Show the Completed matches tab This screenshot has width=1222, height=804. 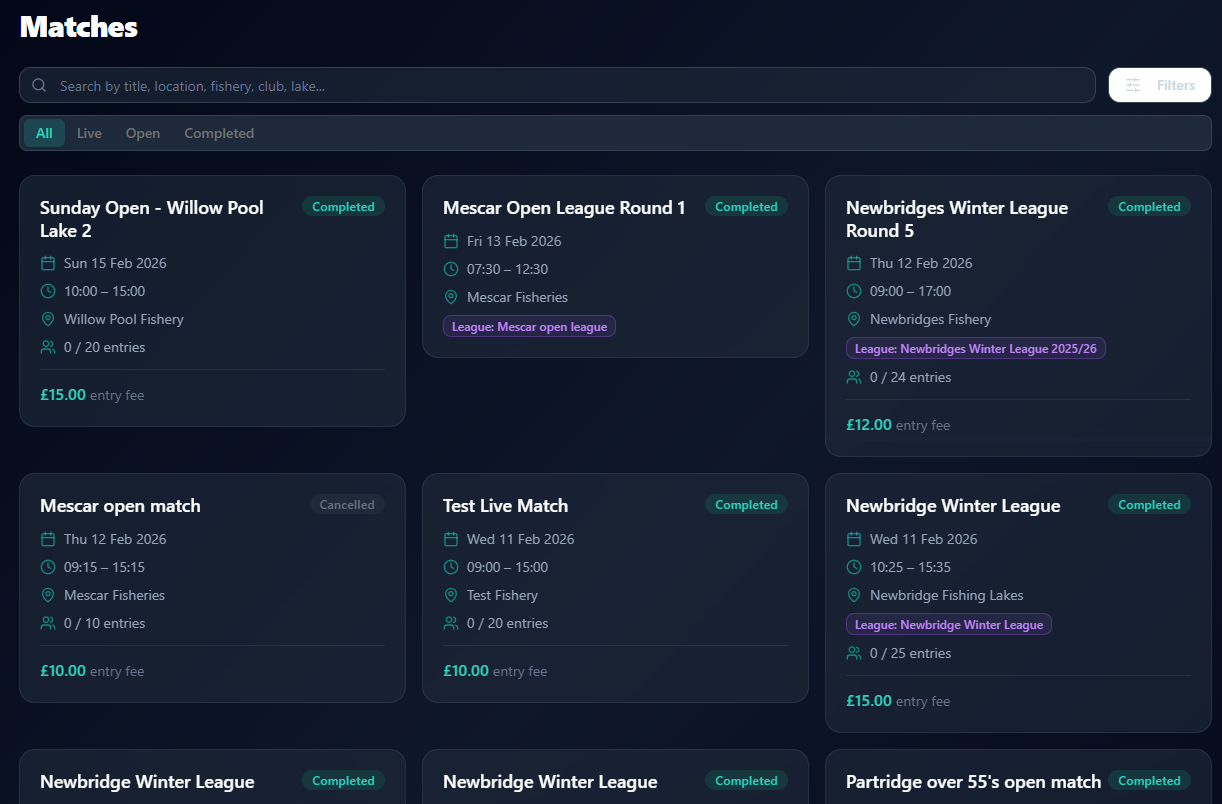pos(219,134)
